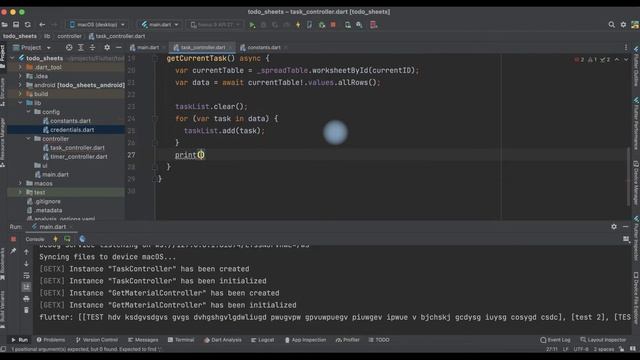Click the editor vertical scrollbar
Screen dimensions: 640x360
coord(628,177)
